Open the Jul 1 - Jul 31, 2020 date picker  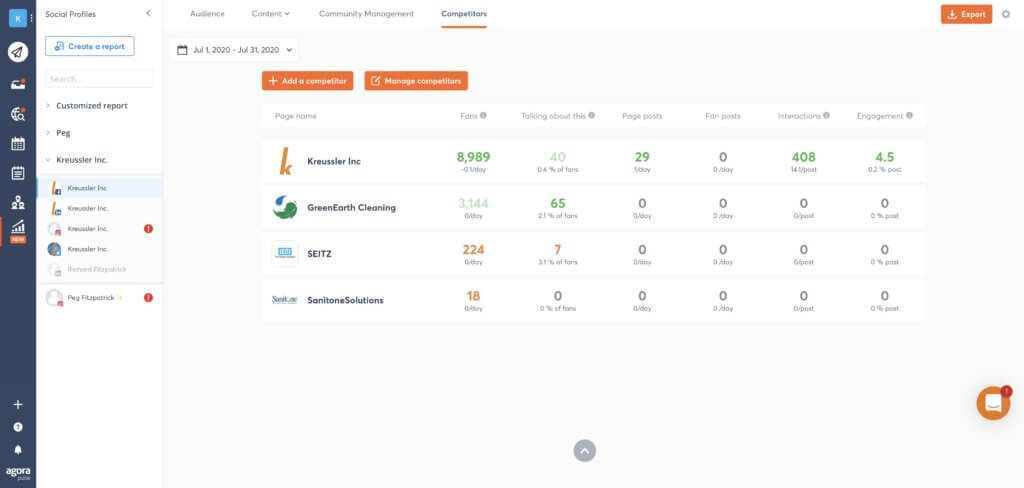click(x=235, y=50)
